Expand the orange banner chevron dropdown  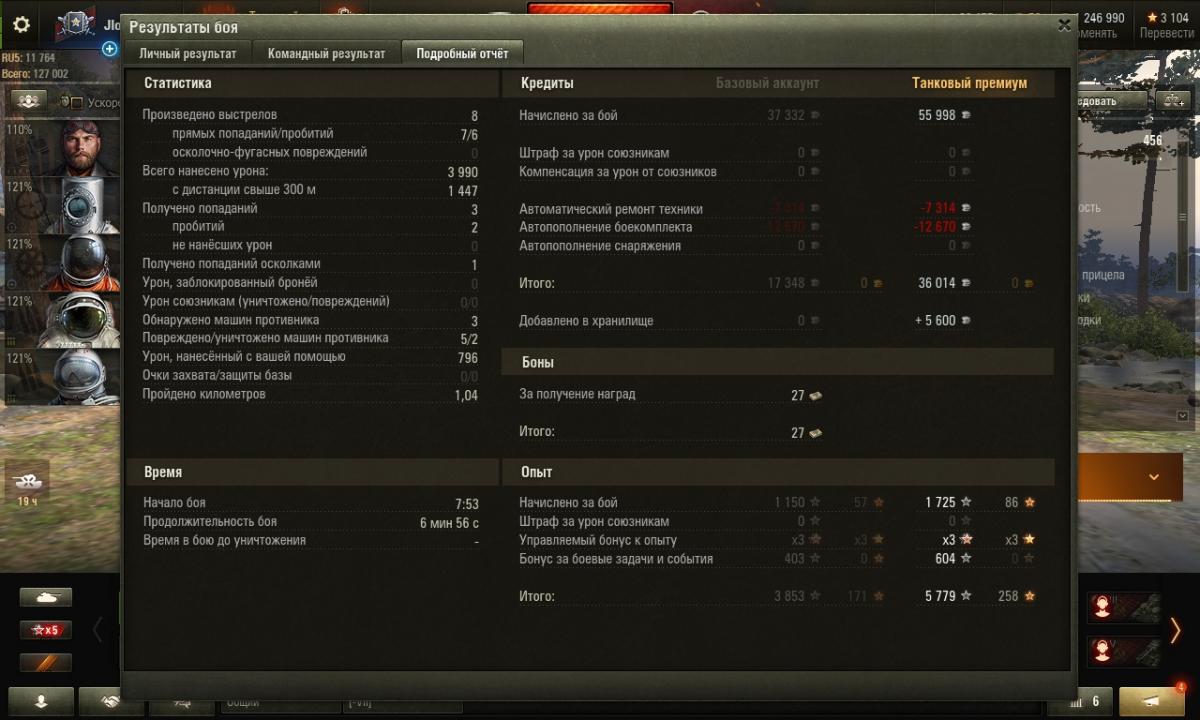click(1153, 477)
